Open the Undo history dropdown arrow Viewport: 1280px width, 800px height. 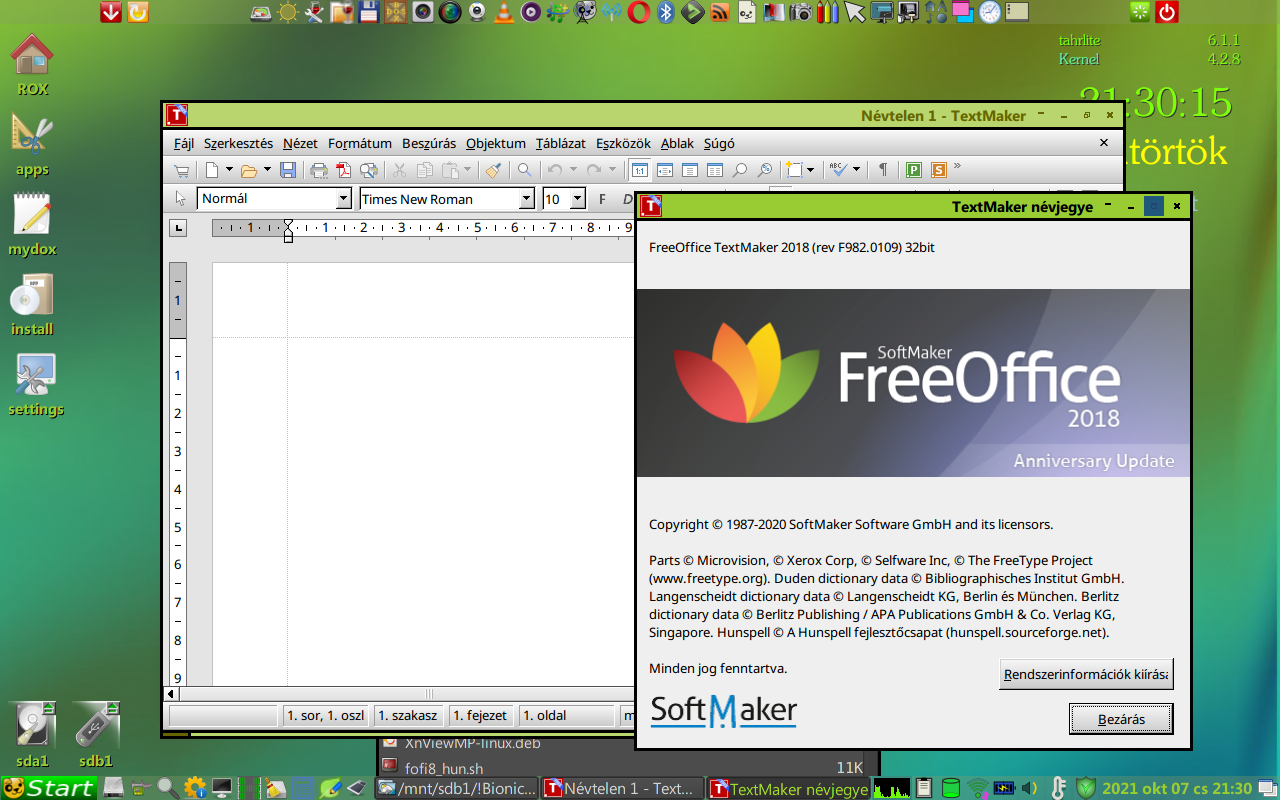(573, 170)
